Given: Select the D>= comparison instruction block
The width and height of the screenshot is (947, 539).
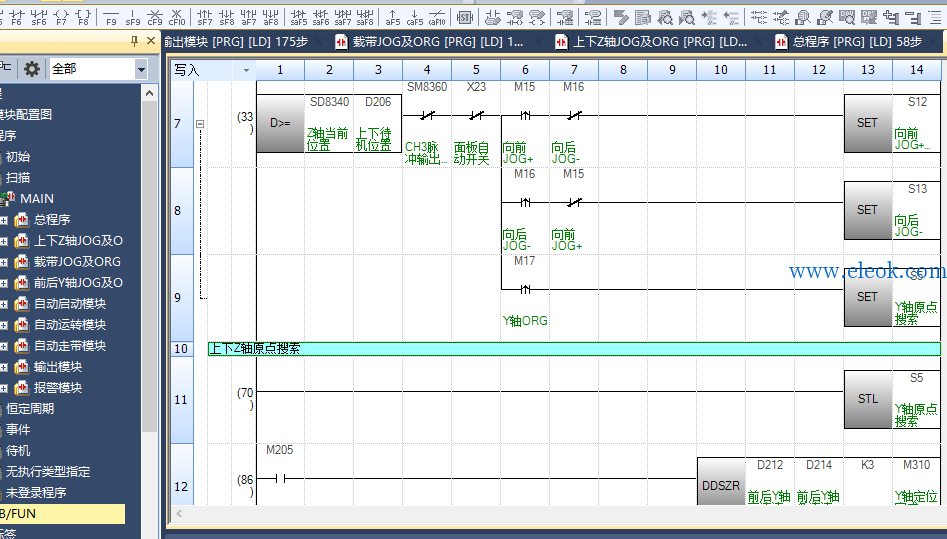Looking at the screenshot, I should click(x=280, y=123).
